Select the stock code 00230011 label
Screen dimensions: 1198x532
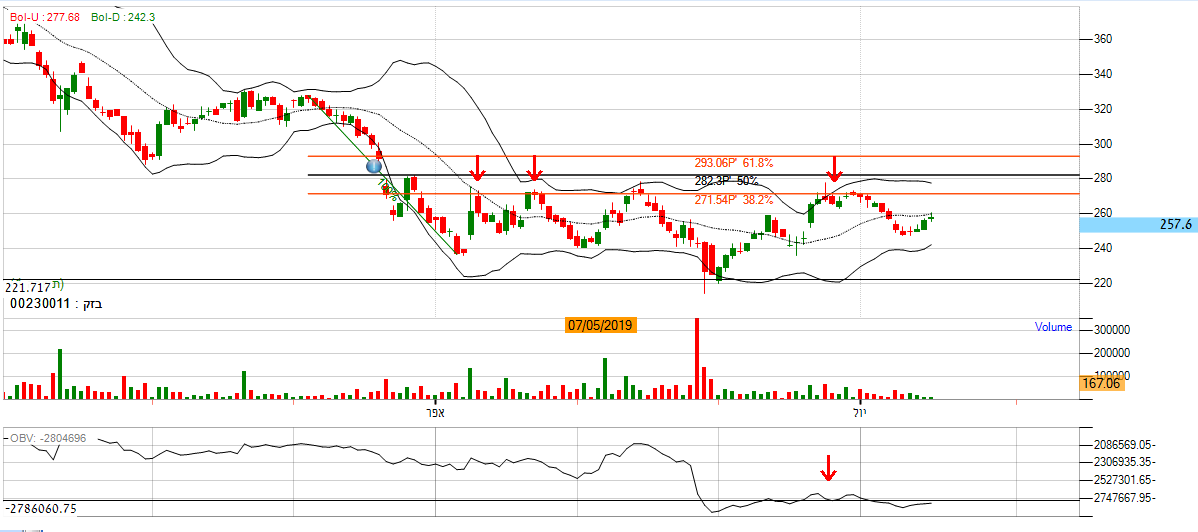40,301
